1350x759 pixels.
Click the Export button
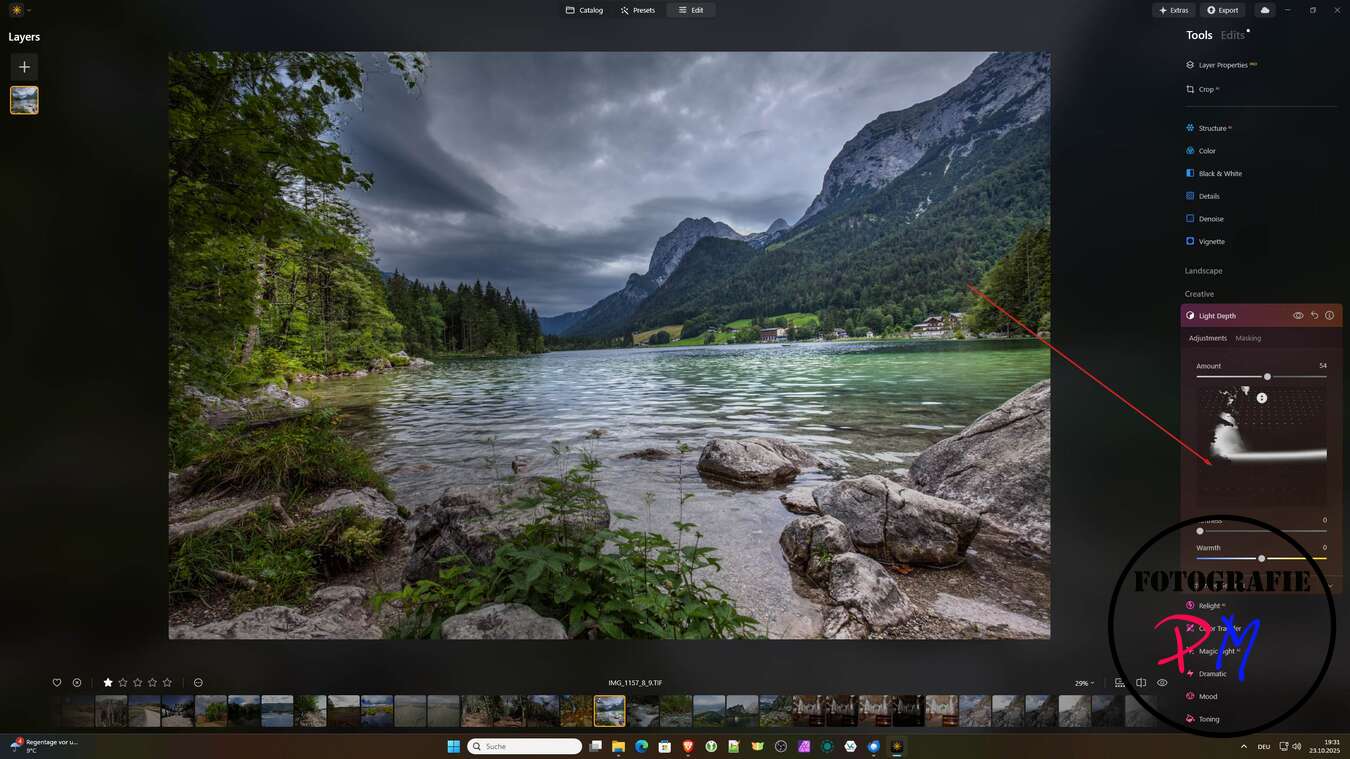click(1222, 10)
